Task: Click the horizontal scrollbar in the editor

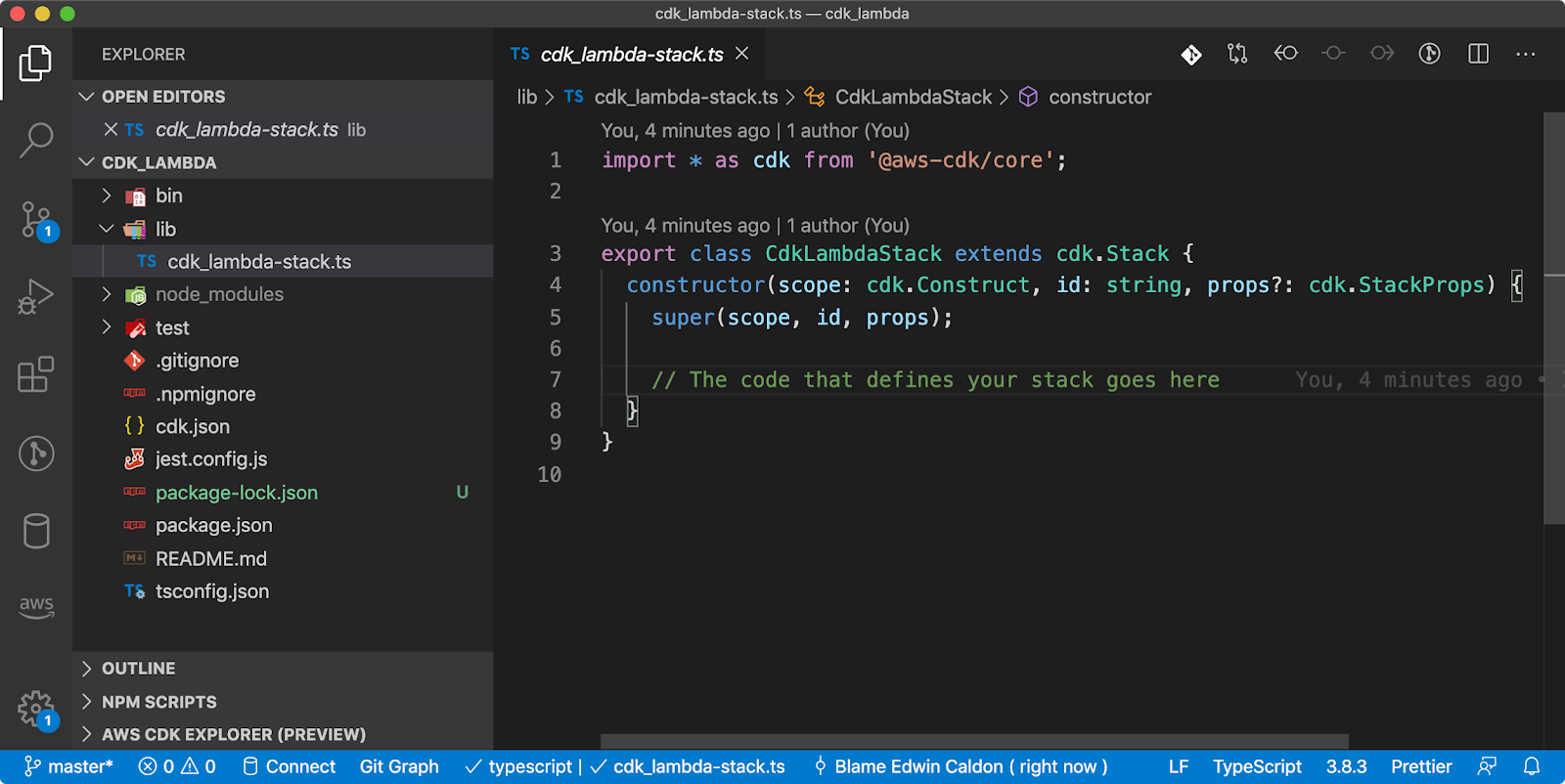Action: [974, 741]
